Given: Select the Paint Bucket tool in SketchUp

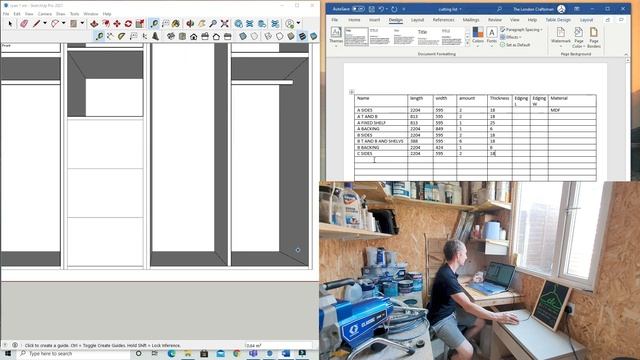Looking at the screenshot, I should click(176, 24).
